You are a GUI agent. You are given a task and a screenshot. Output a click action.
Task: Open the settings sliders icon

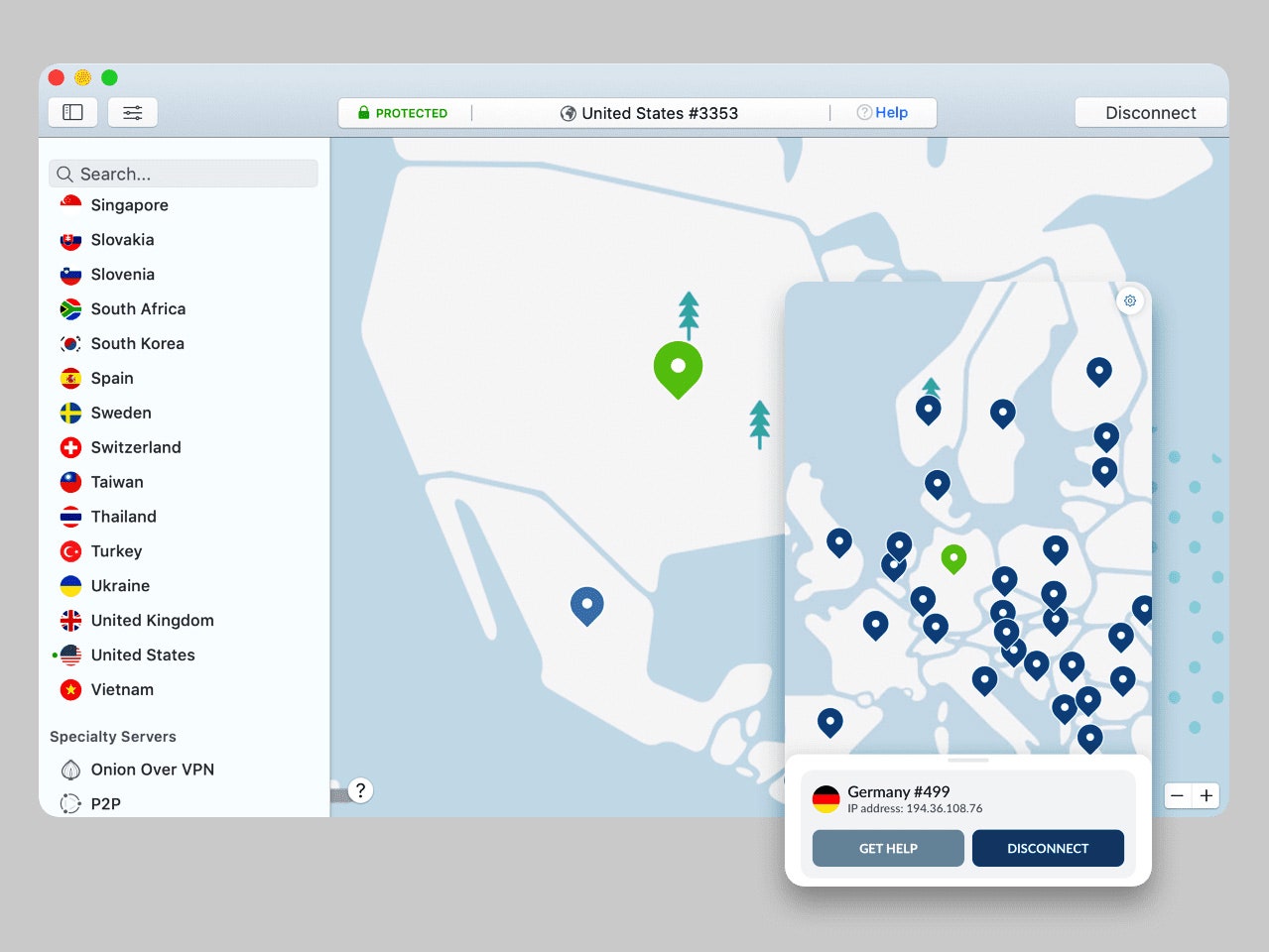coord(133,113)
